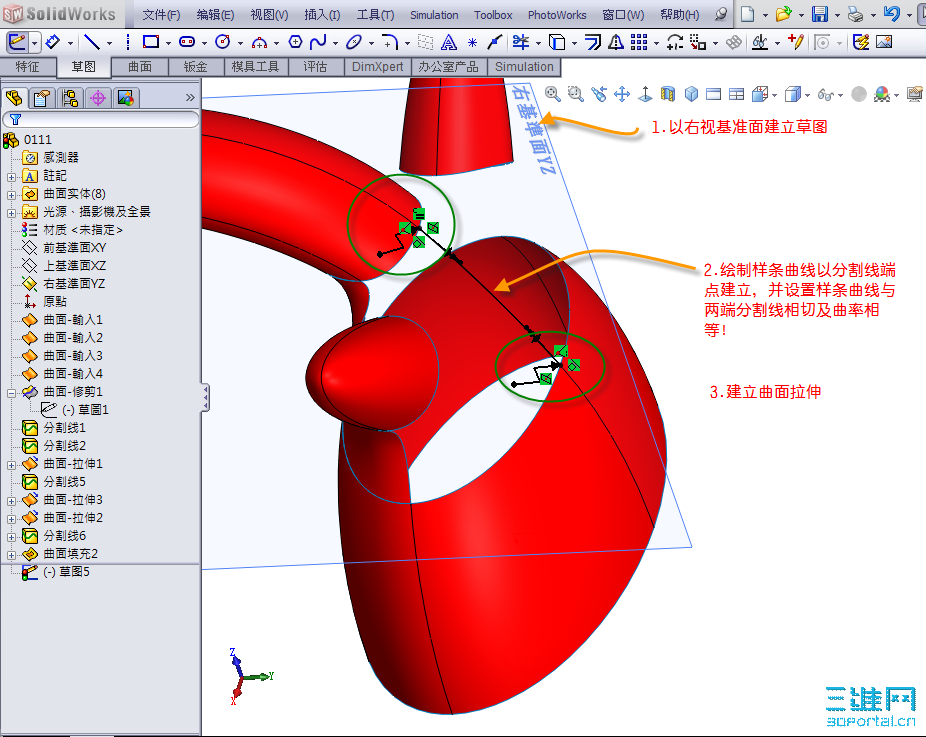
Task: Click the New document icon
Action: tap(748, 14)
